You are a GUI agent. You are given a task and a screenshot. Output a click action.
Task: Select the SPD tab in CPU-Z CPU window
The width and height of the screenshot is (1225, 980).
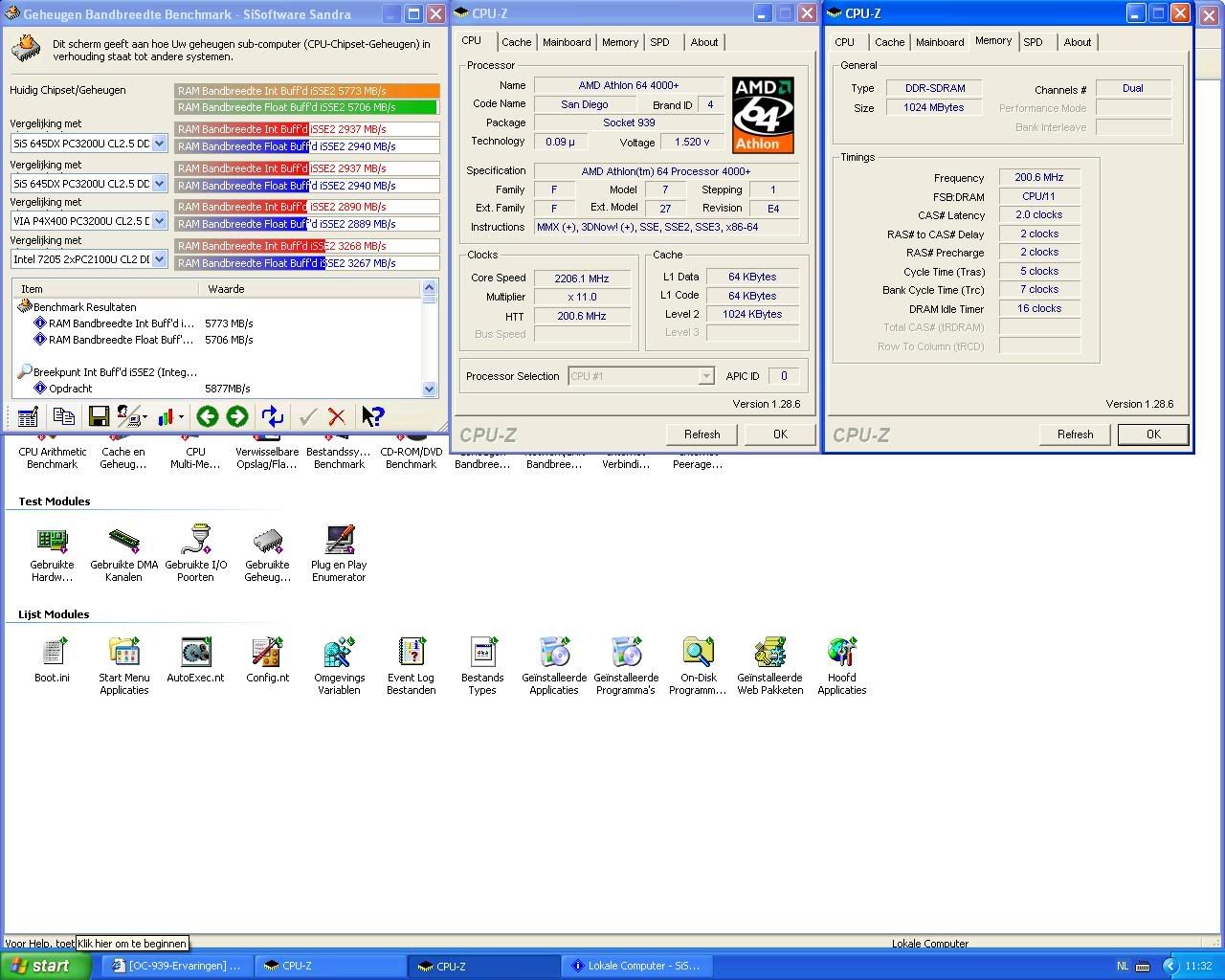(x=659, y=42)
